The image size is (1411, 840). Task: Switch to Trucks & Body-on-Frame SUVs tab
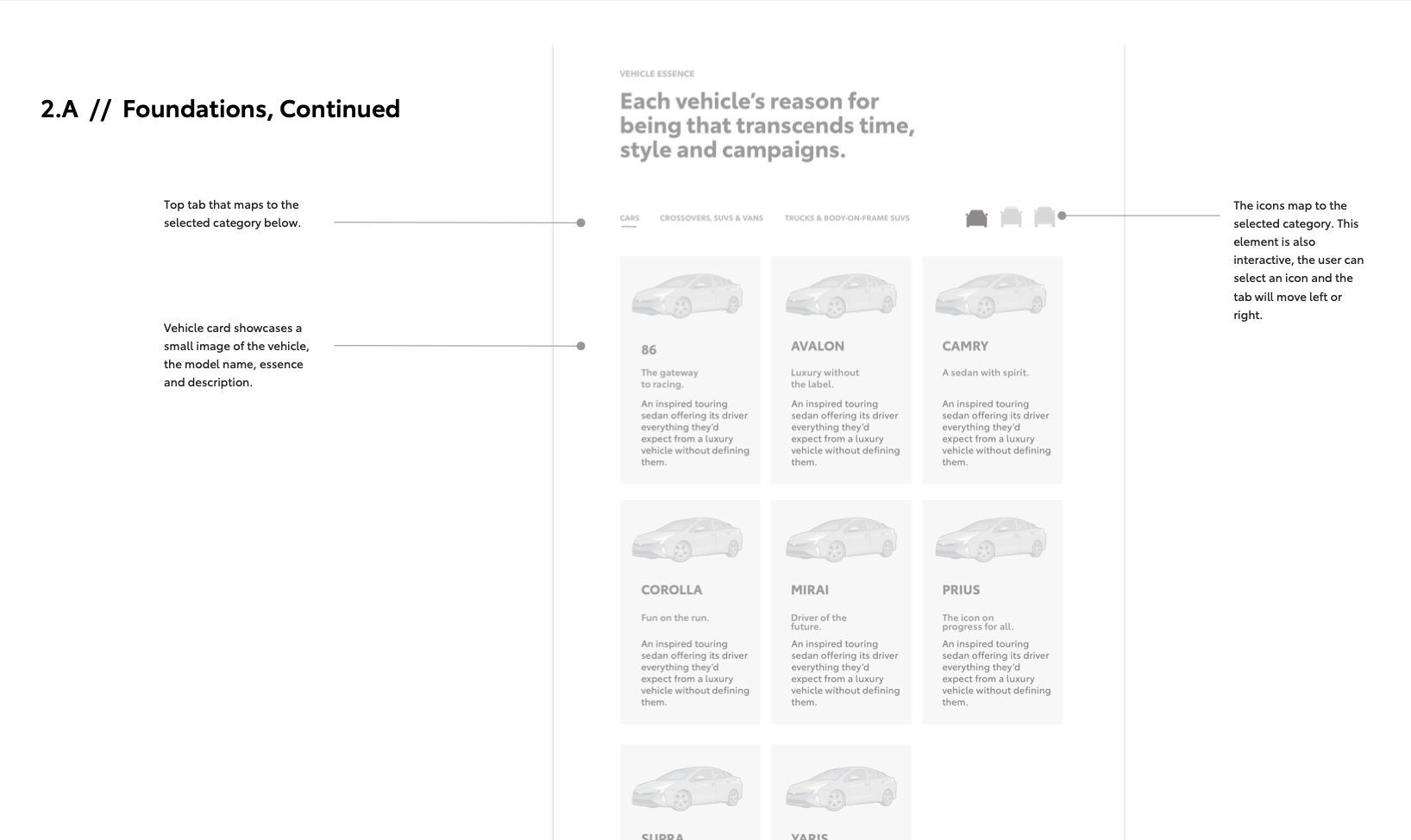coord(847,218)
